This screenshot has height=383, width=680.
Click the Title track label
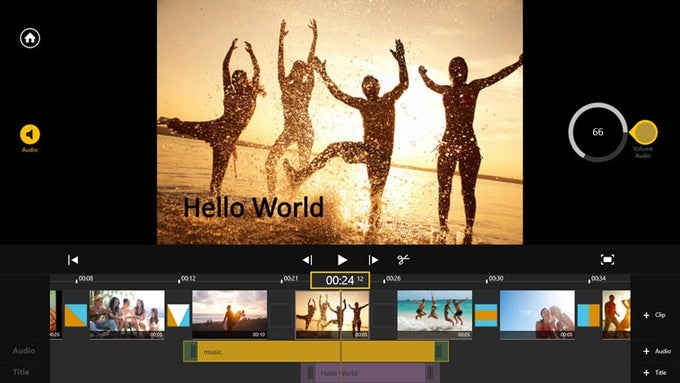click(x=21, y=372)
